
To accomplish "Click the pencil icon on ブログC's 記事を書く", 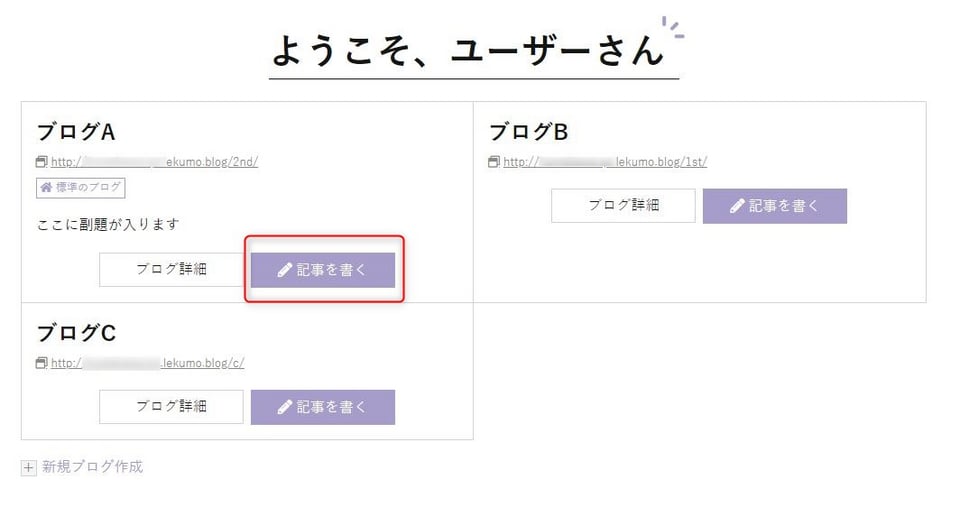I will click(x=285, y=407).
